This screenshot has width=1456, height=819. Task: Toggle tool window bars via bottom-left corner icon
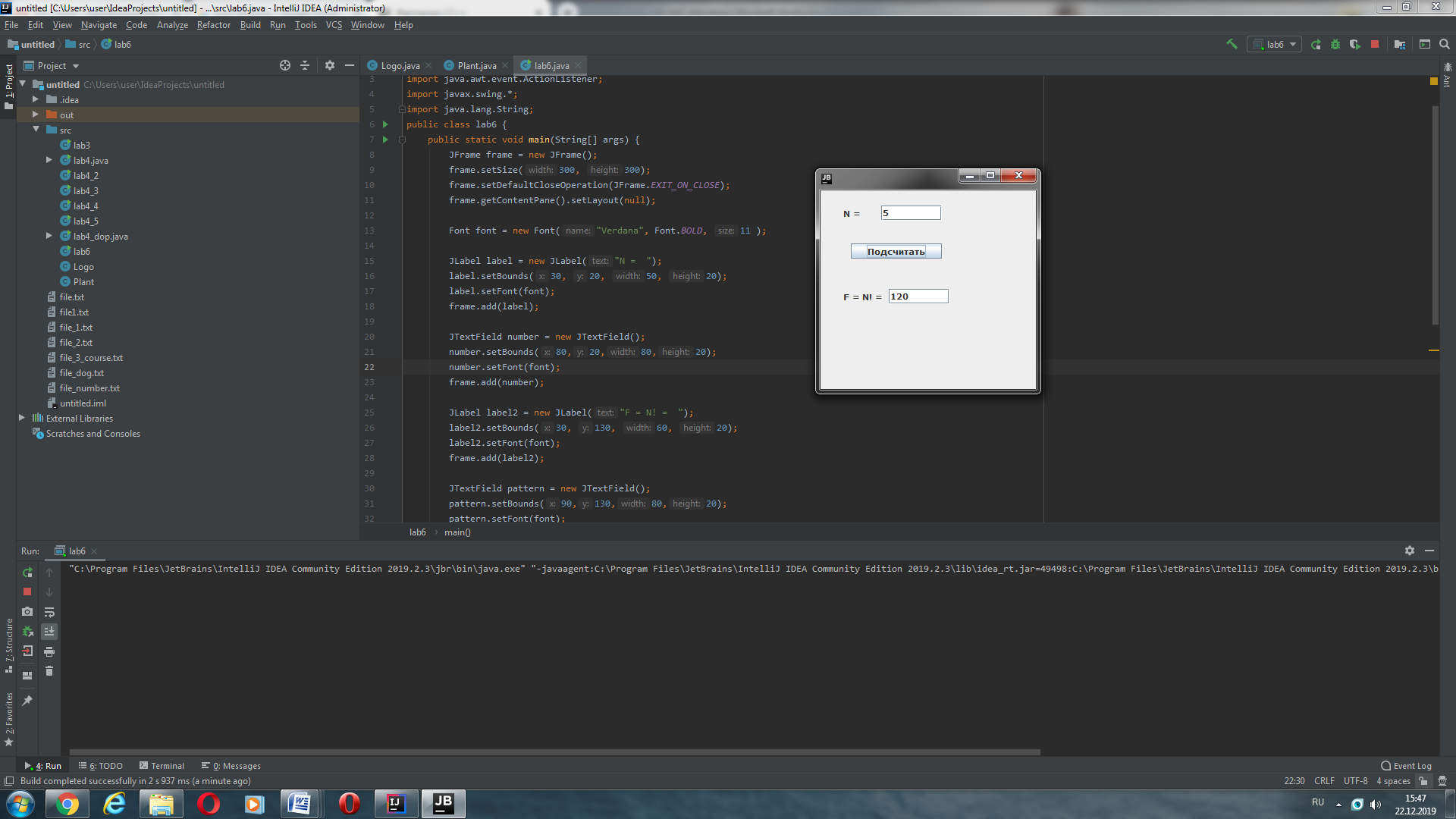(9, 781)
